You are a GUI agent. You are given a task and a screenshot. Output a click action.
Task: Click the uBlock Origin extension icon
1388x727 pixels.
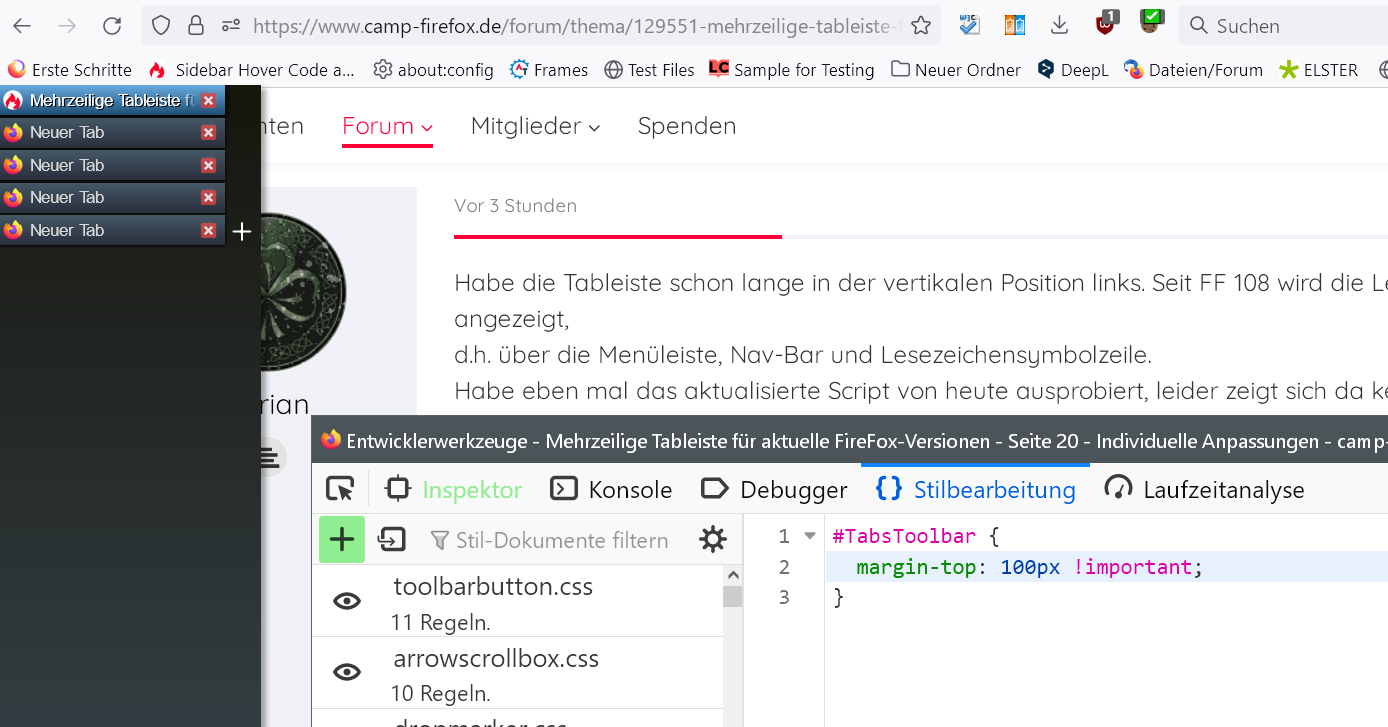1105,24
